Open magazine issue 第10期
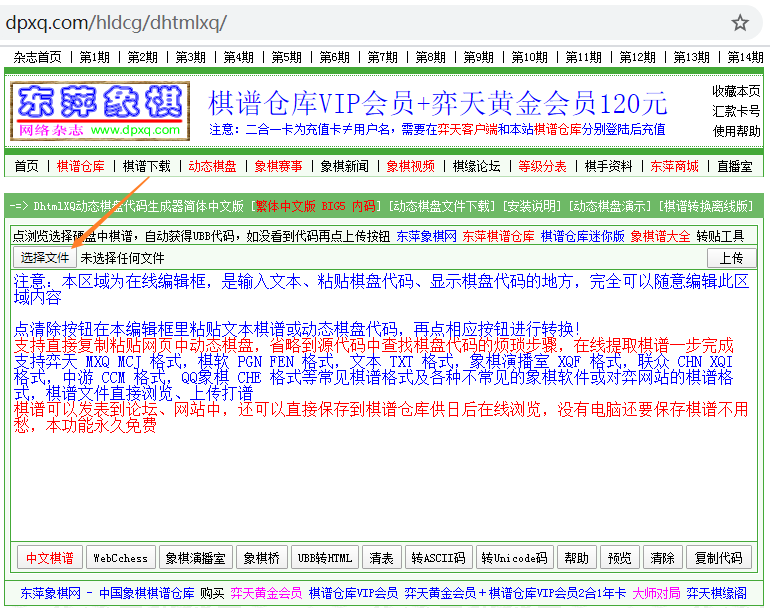Viewport: 770px width, 612px height. (x=529, y=57)
